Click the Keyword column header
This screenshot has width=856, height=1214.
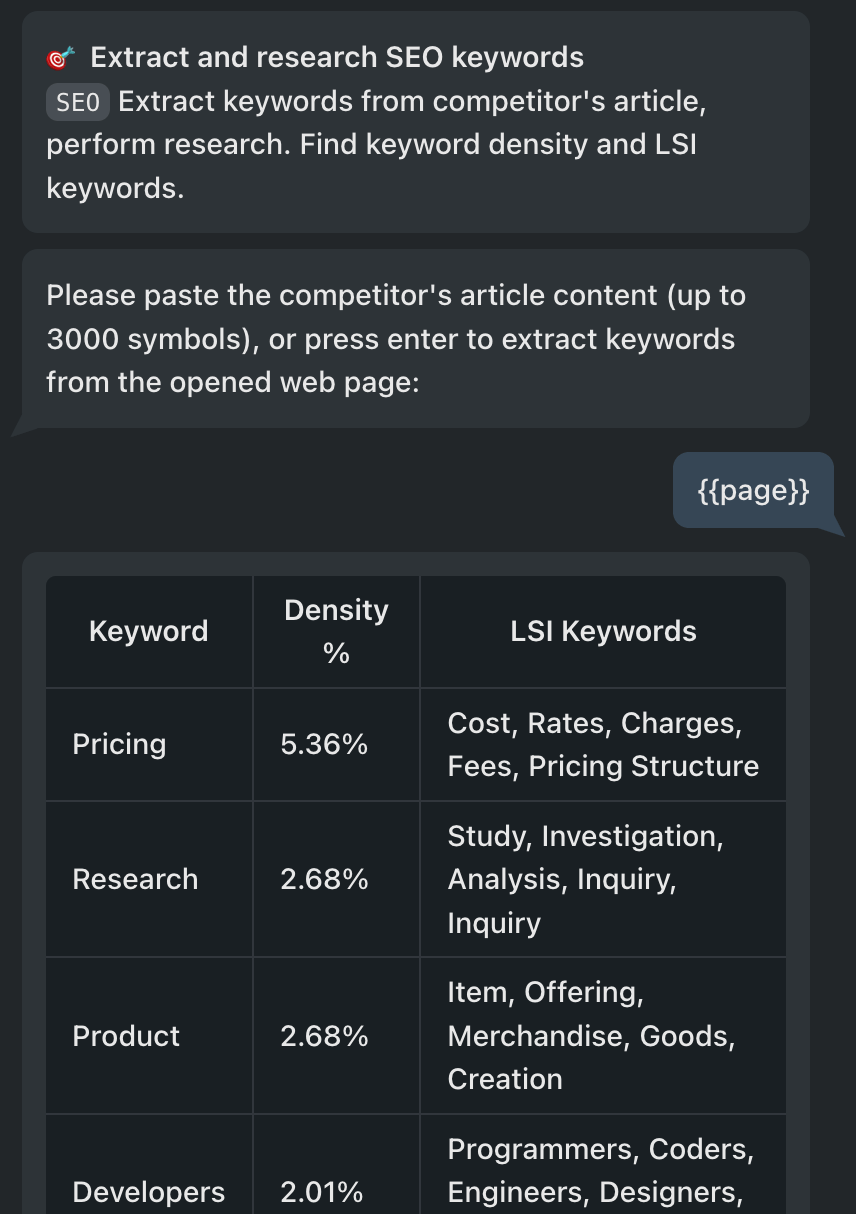[x=149, y=632]
